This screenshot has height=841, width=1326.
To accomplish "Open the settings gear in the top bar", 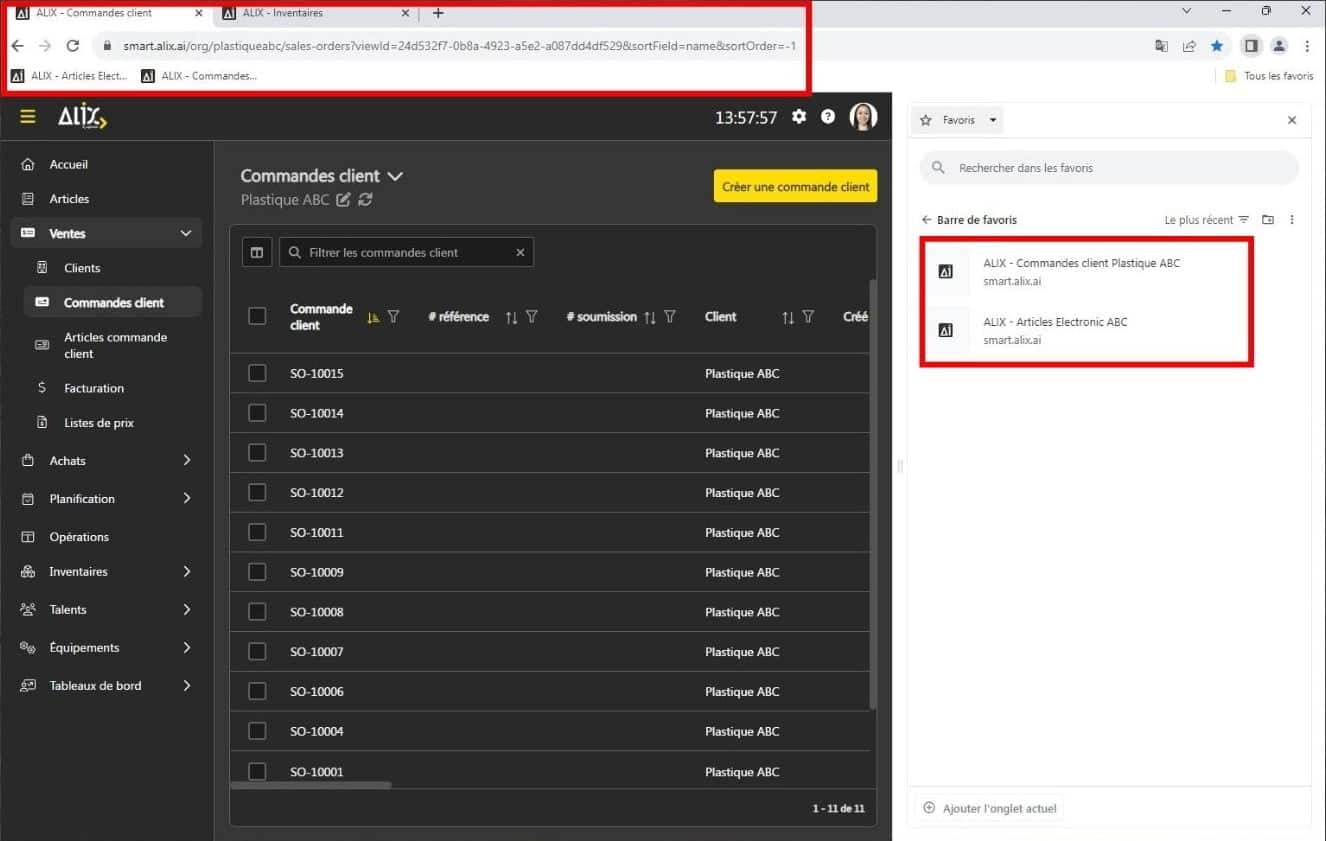I will tap(798, 117).
